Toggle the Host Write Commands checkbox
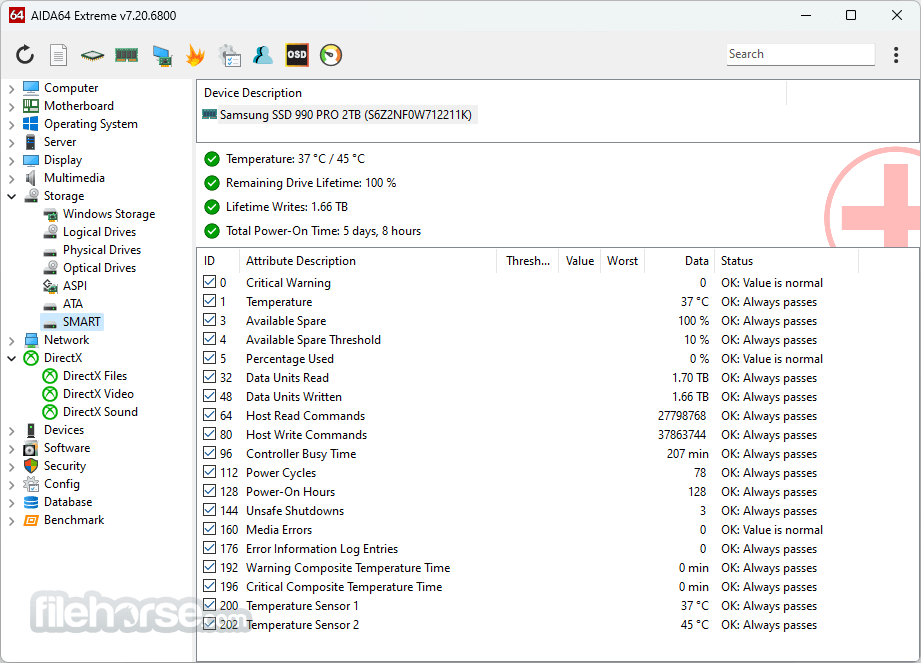921x663 pixels. click(x=210, y=435)
